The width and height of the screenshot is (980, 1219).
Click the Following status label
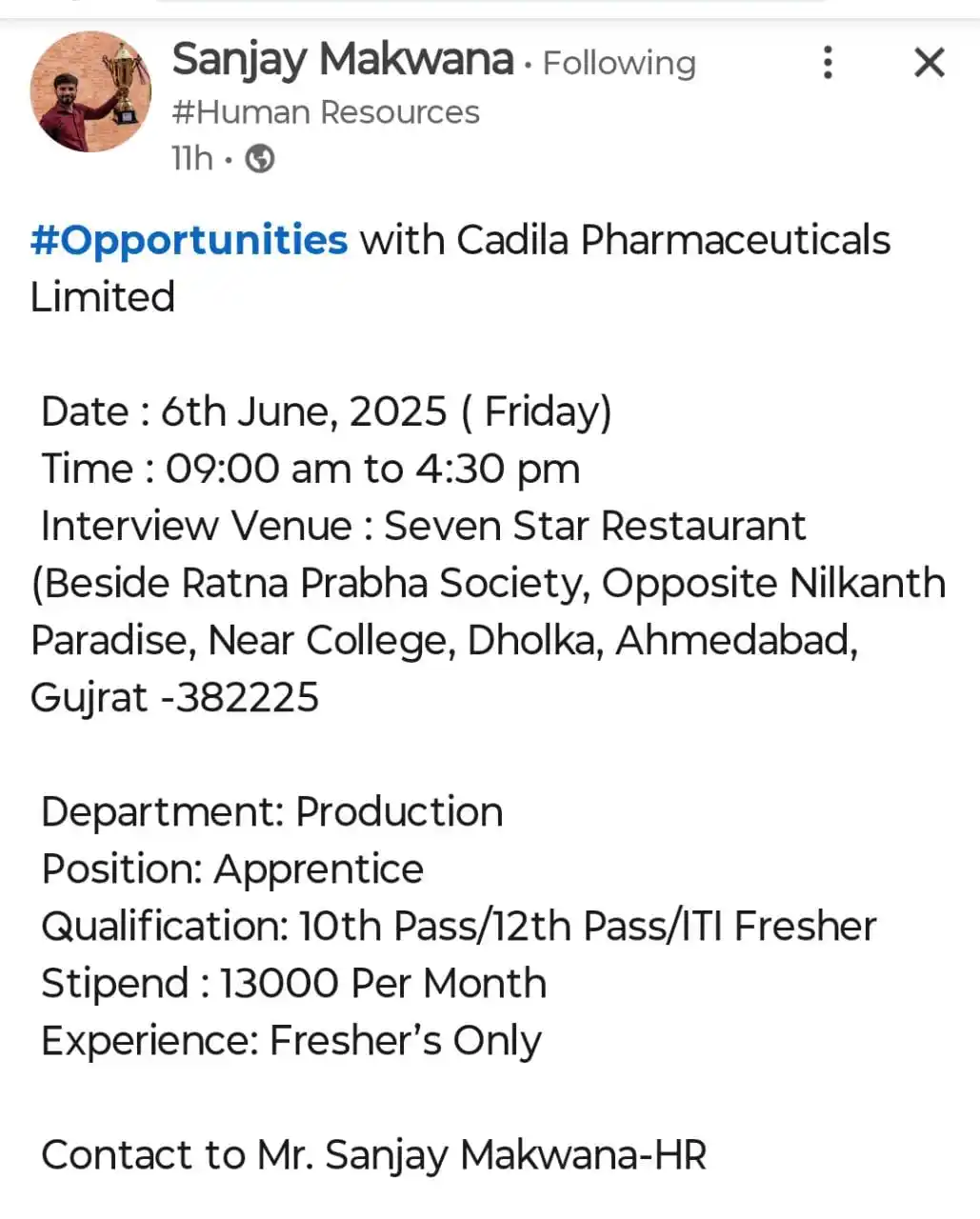pyautogui.click(x=619, y=63)
